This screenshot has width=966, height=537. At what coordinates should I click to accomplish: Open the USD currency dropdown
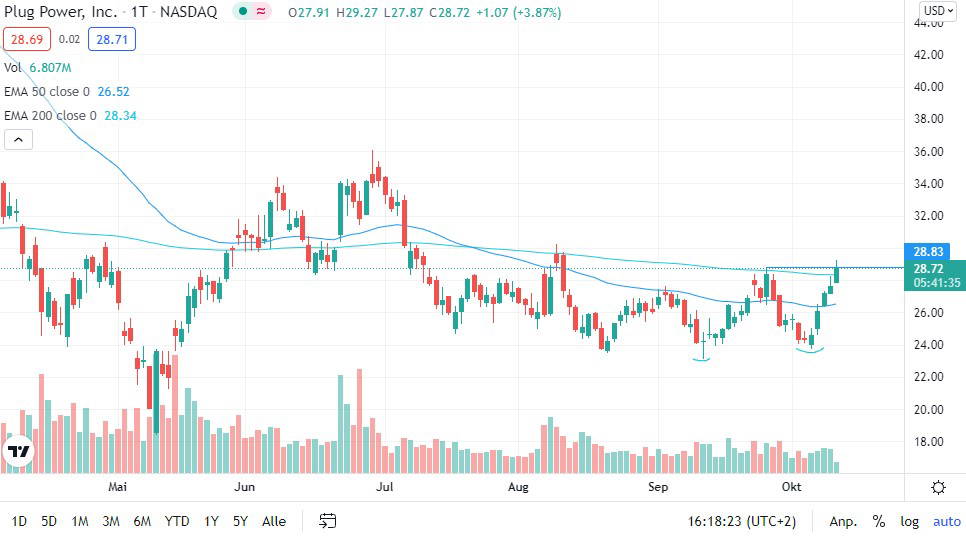938,11
